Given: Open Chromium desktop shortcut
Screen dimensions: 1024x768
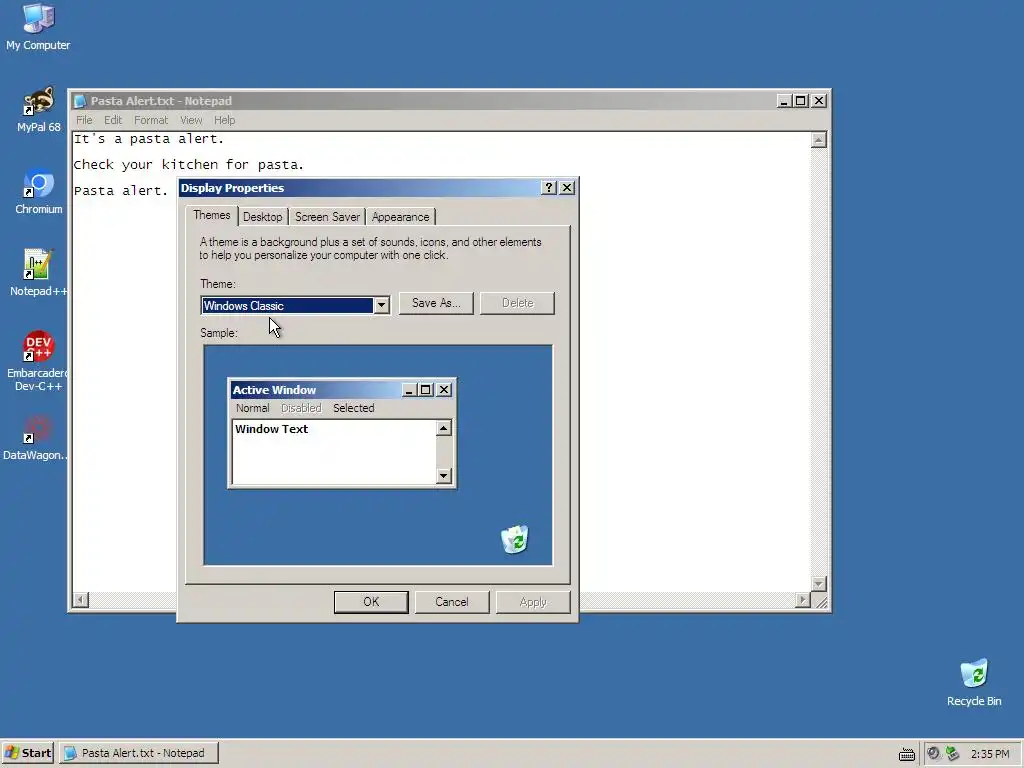Looking at the screenshot, I should tap(38, 191).
